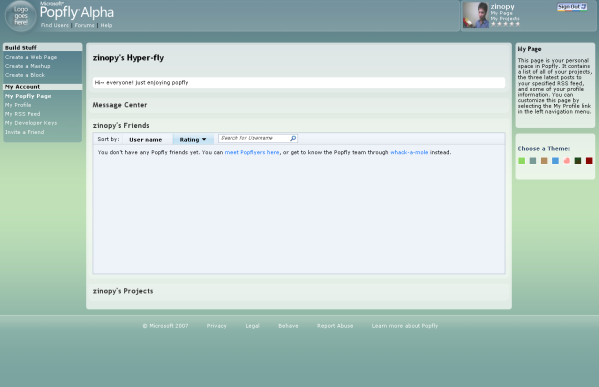
Task: Click zinopy's Friends heading
Action: pos(121,125)
